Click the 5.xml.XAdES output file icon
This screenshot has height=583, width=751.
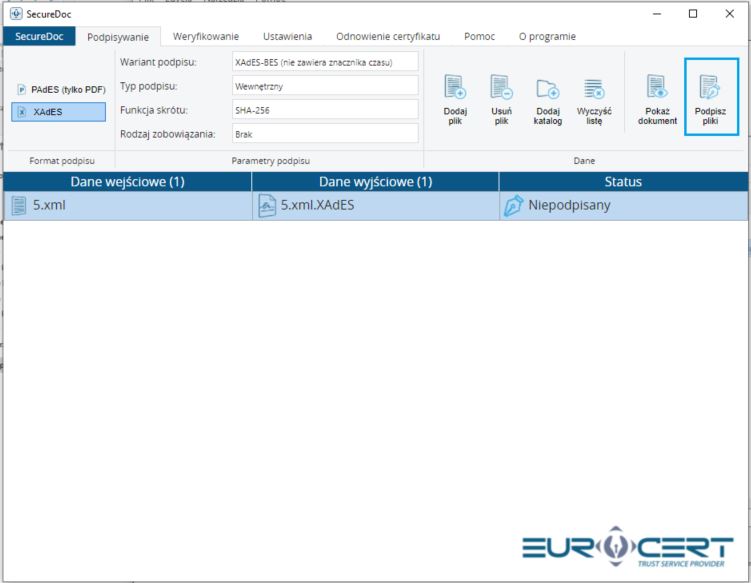(x=266, y=206)
